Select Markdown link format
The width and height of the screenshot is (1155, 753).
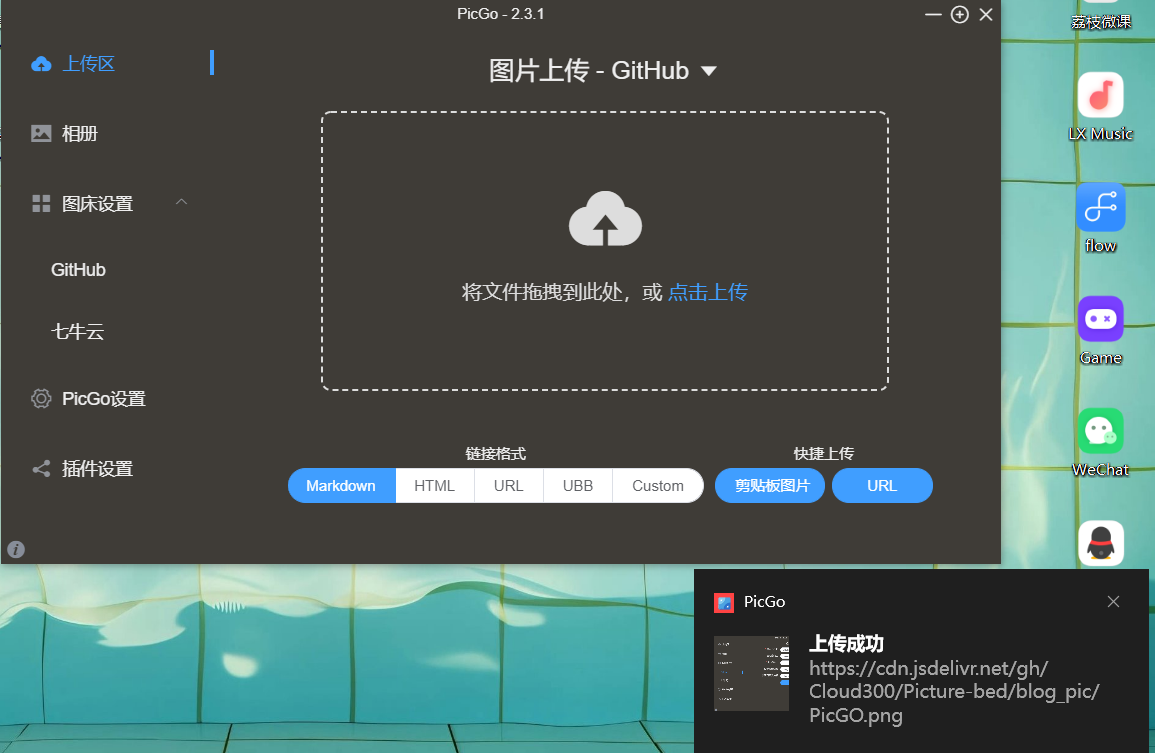pos(341,486)
